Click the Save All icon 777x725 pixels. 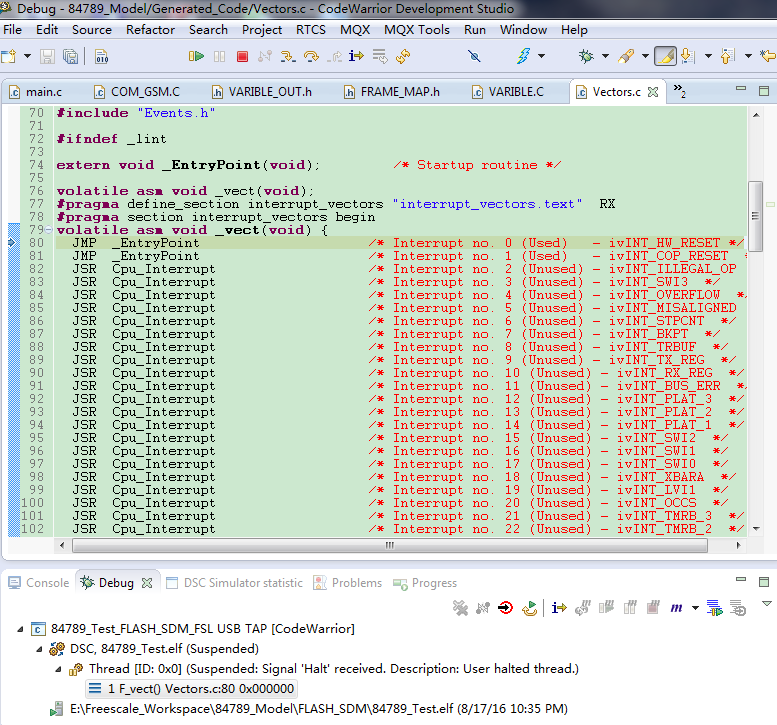pos(71,56)
